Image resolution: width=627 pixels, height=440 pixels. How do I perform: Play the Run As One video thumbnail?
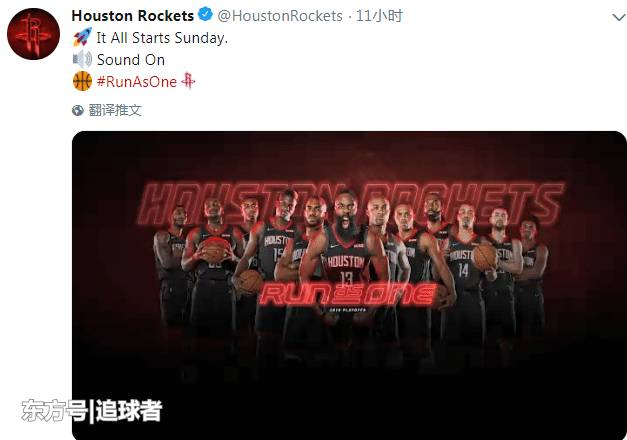(349, 285)
